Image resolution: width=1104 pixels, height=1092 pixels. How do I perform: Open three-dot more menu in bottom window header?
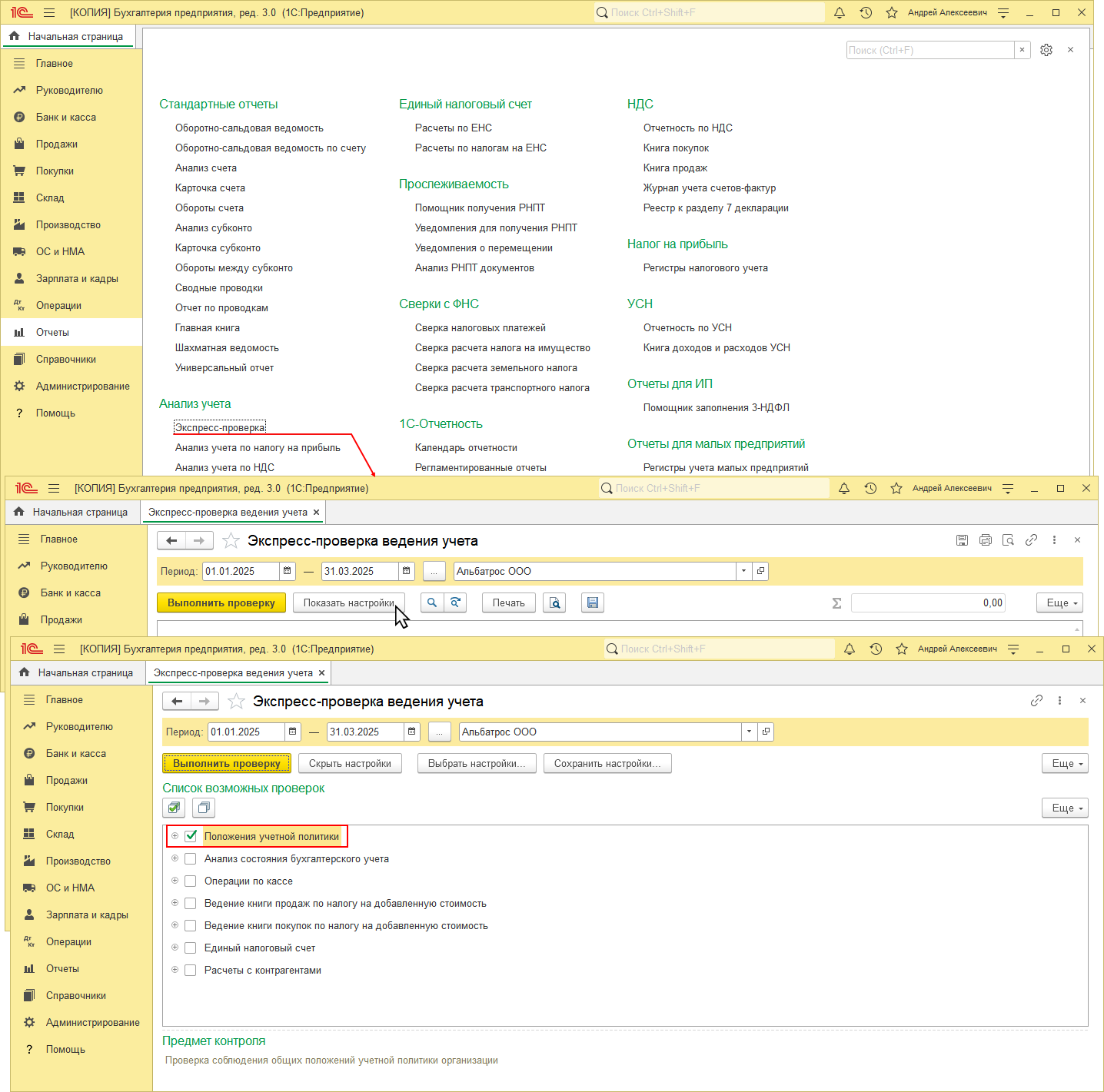tap(1059, 701)
